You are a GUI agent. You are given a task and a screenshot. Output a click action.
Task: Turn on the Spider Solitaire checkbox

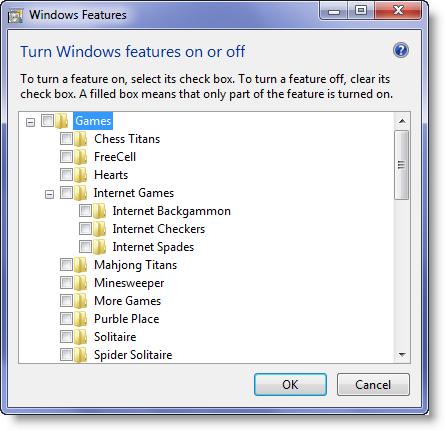(x=66, y=354)
